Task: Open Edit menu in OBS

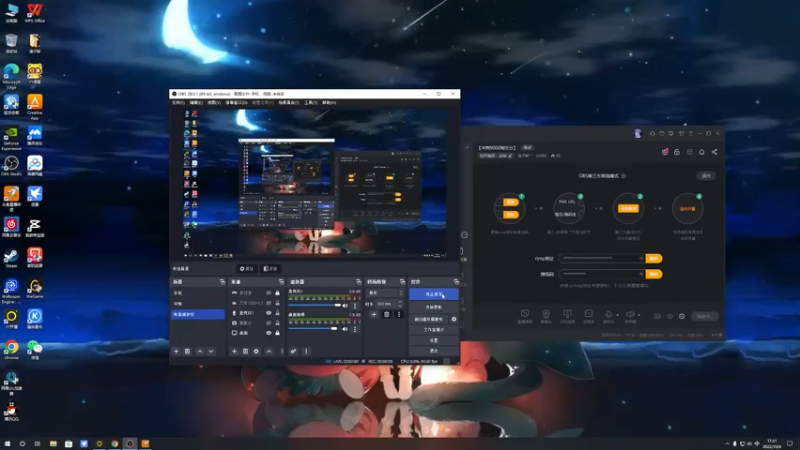Action: 196,103
